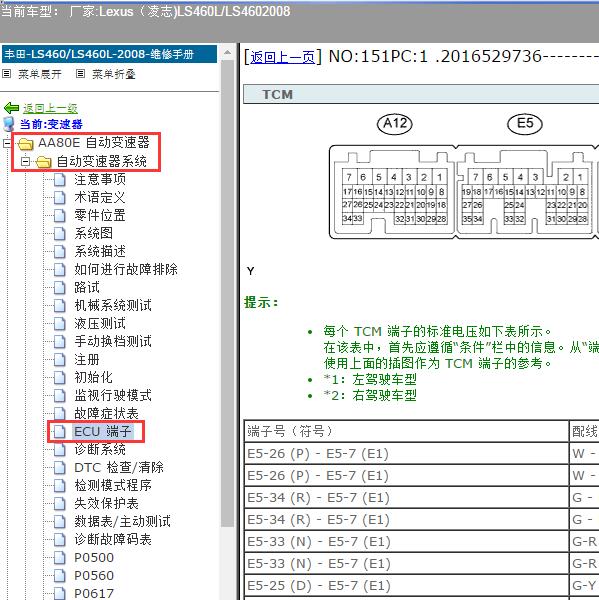Viewport: 599px width, 600px height.
Task: Click the green back arrow icon
Action: [x=11, y=108]
